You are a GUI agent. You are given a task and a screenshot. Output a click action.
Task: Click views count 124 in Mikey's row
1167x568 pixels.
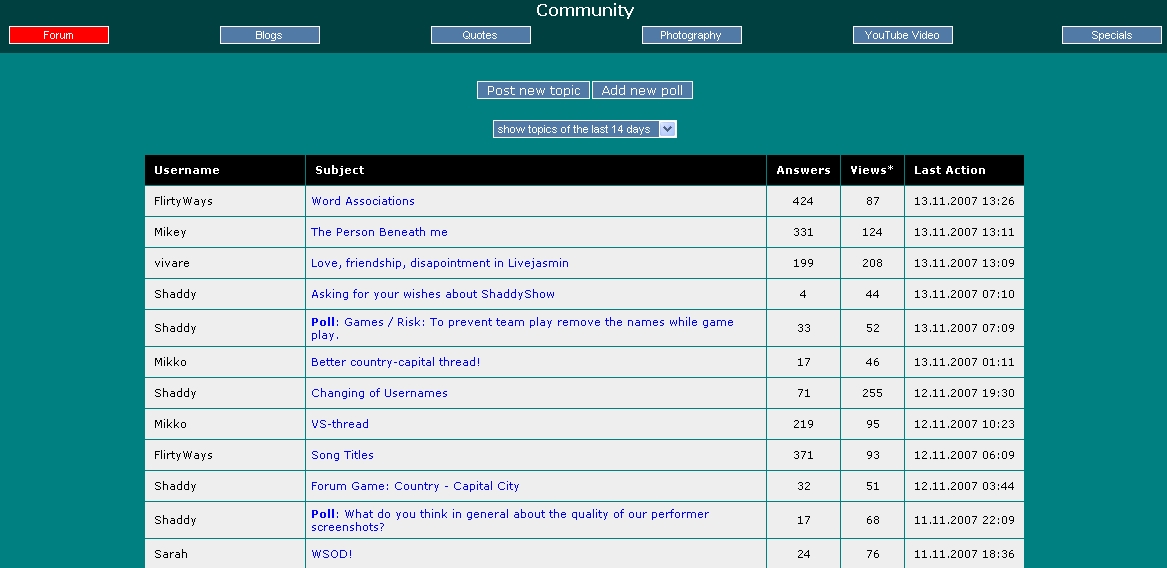(x=872, y=232)
